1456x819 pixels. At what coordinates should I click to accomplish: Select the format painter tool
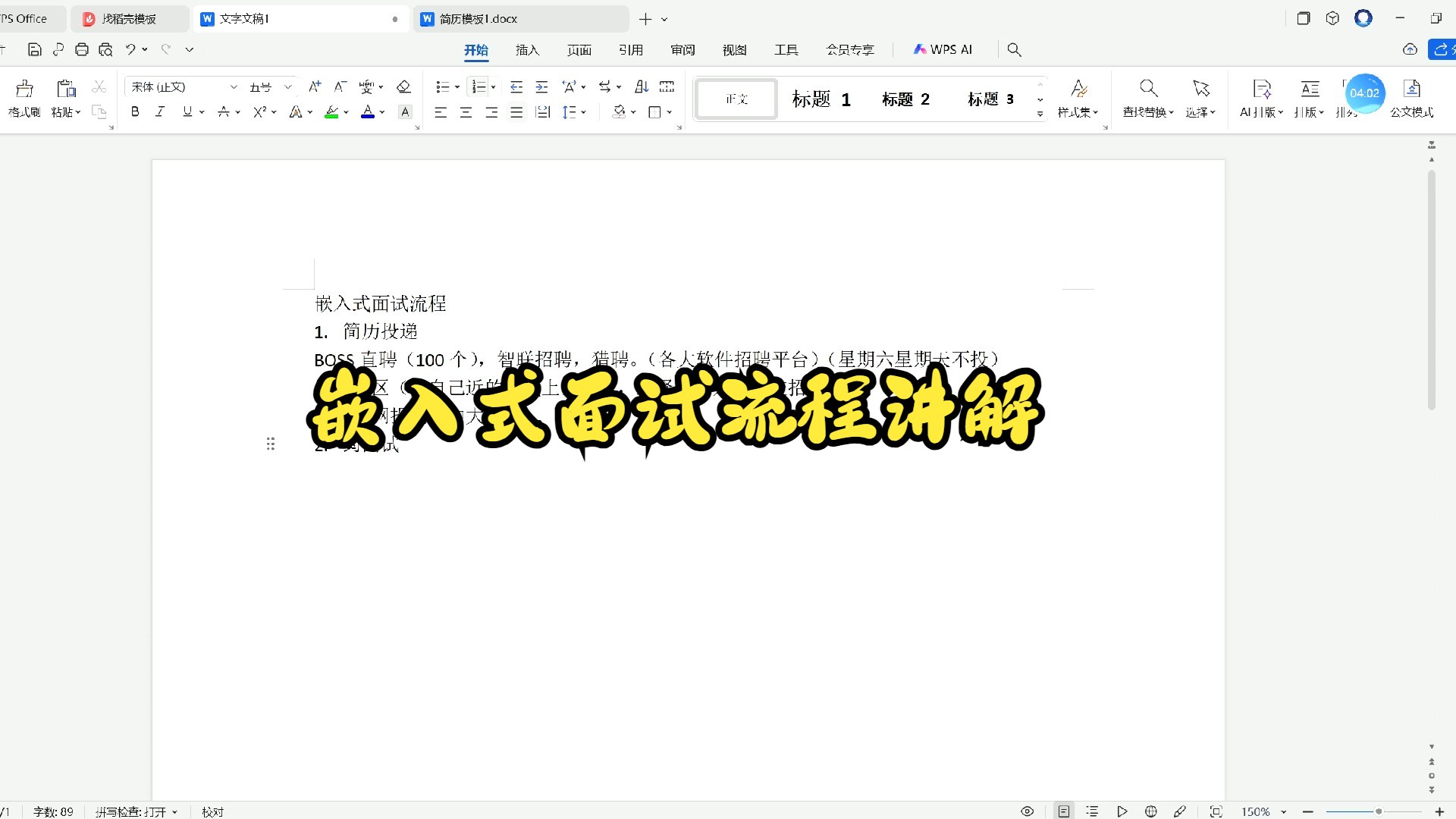pyautogui.click(x=24, y=99)
